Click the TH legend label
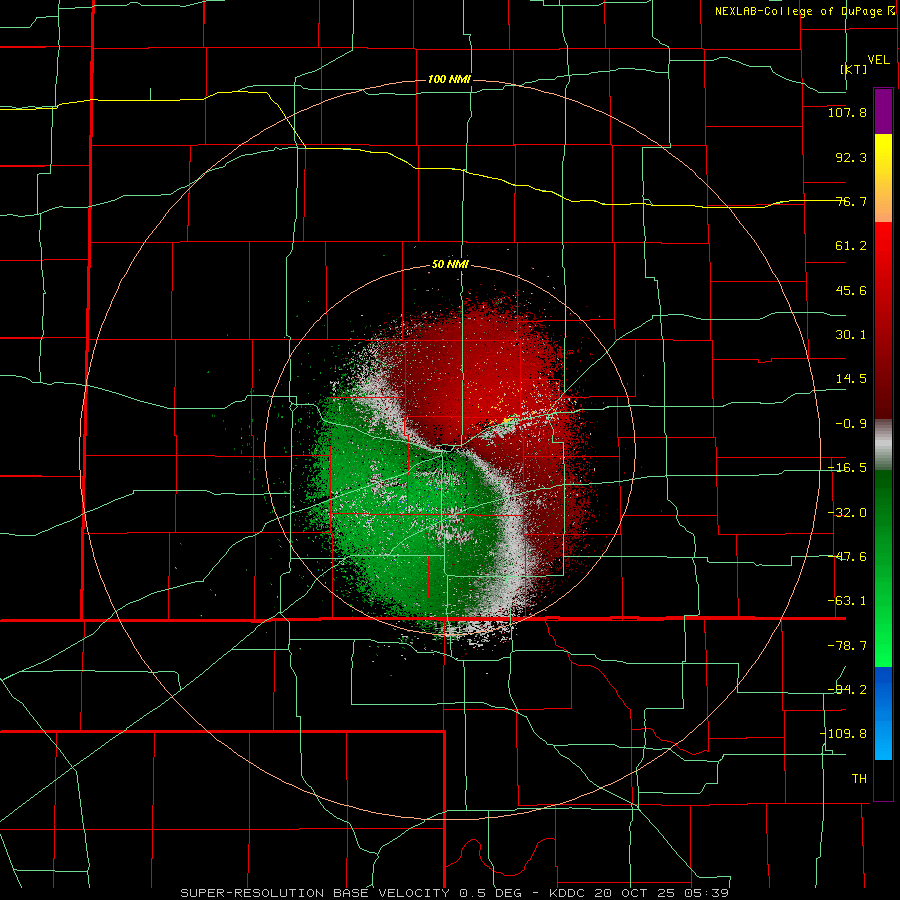900x900 pixels. click(x=859, y=779)
